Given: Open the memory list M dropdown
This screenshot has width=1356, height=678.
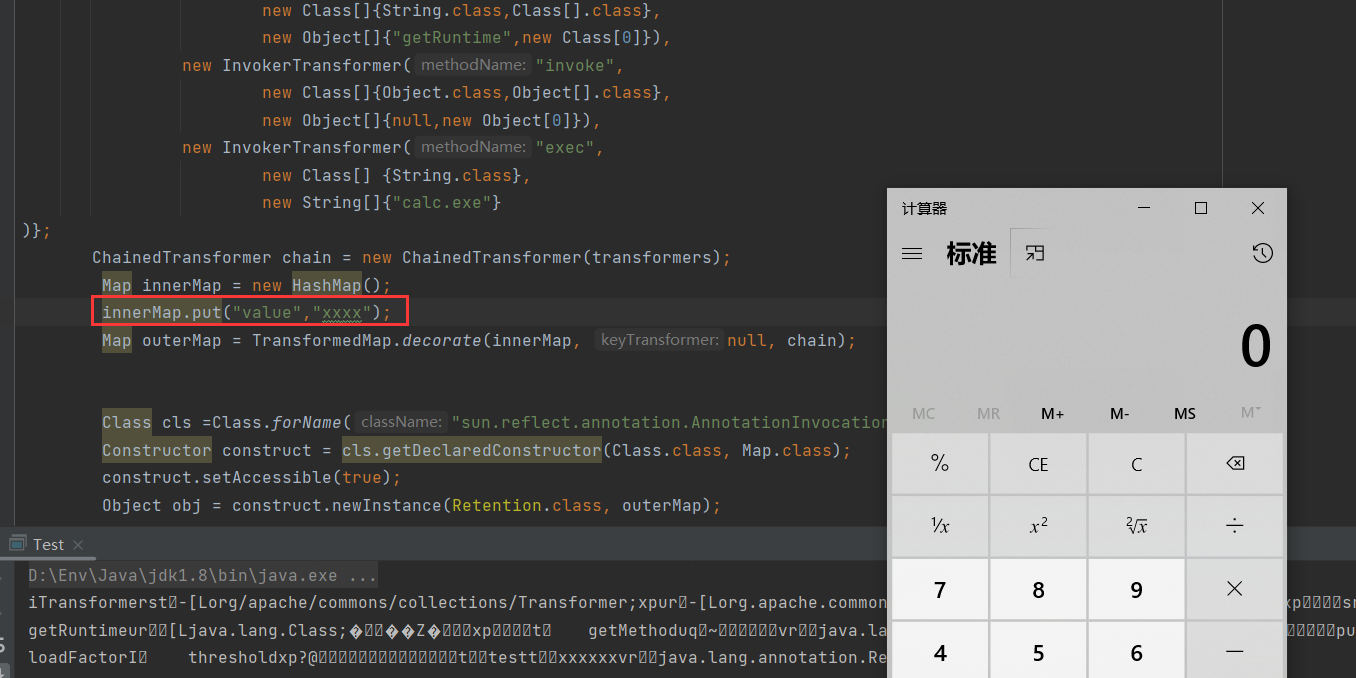Looking at the screenshot, I should tap(1250, 414).
